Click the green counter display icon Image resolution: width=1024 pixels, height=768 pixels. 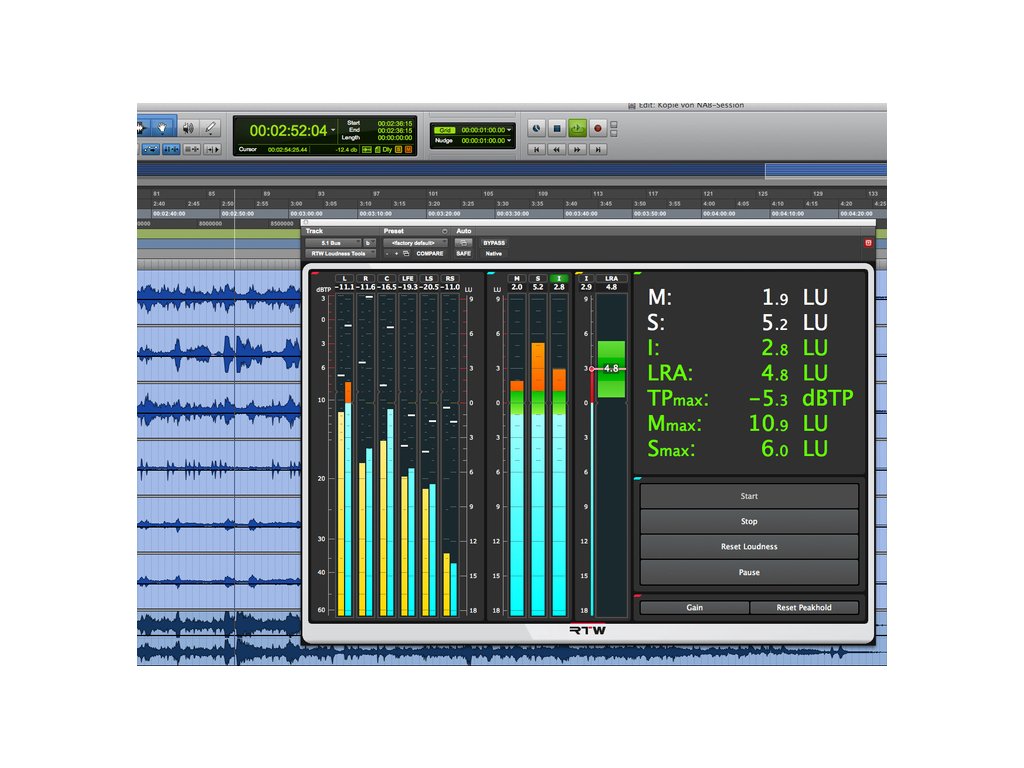367,150
